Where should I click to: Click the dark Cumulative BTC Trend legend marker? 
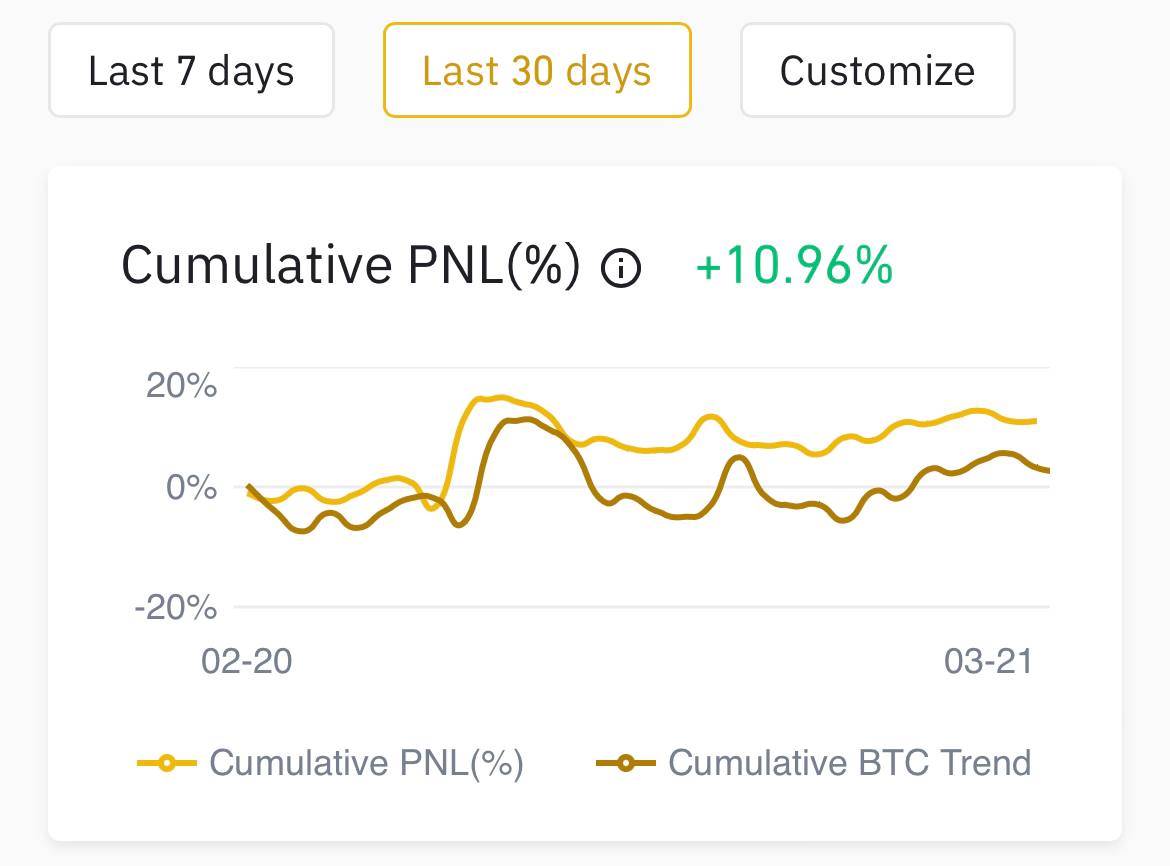click(x=625, y=763)
